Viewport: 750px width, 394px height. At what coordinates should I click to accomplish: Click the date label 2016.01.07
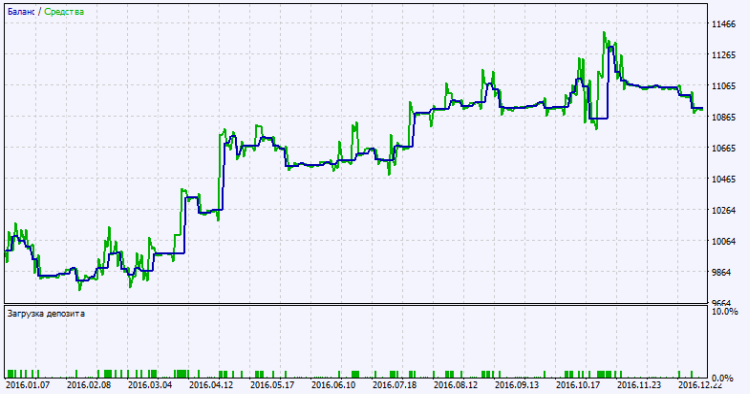click(x=28, y=385)
